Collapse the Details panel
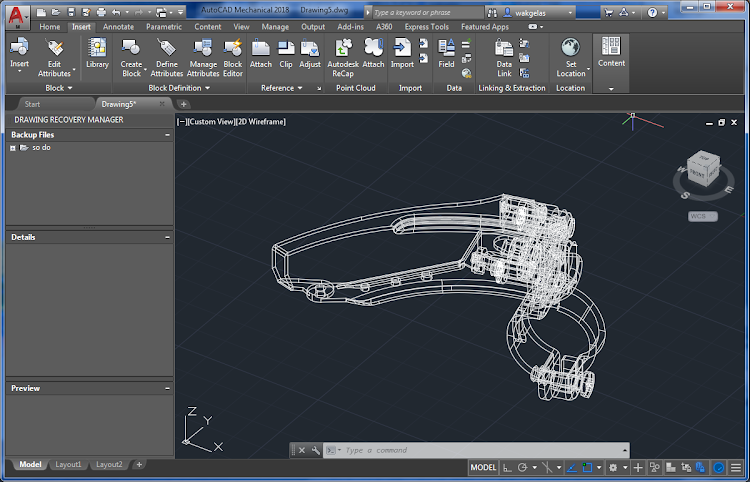This screenshot has width=750, height=482. click(166, 237)
